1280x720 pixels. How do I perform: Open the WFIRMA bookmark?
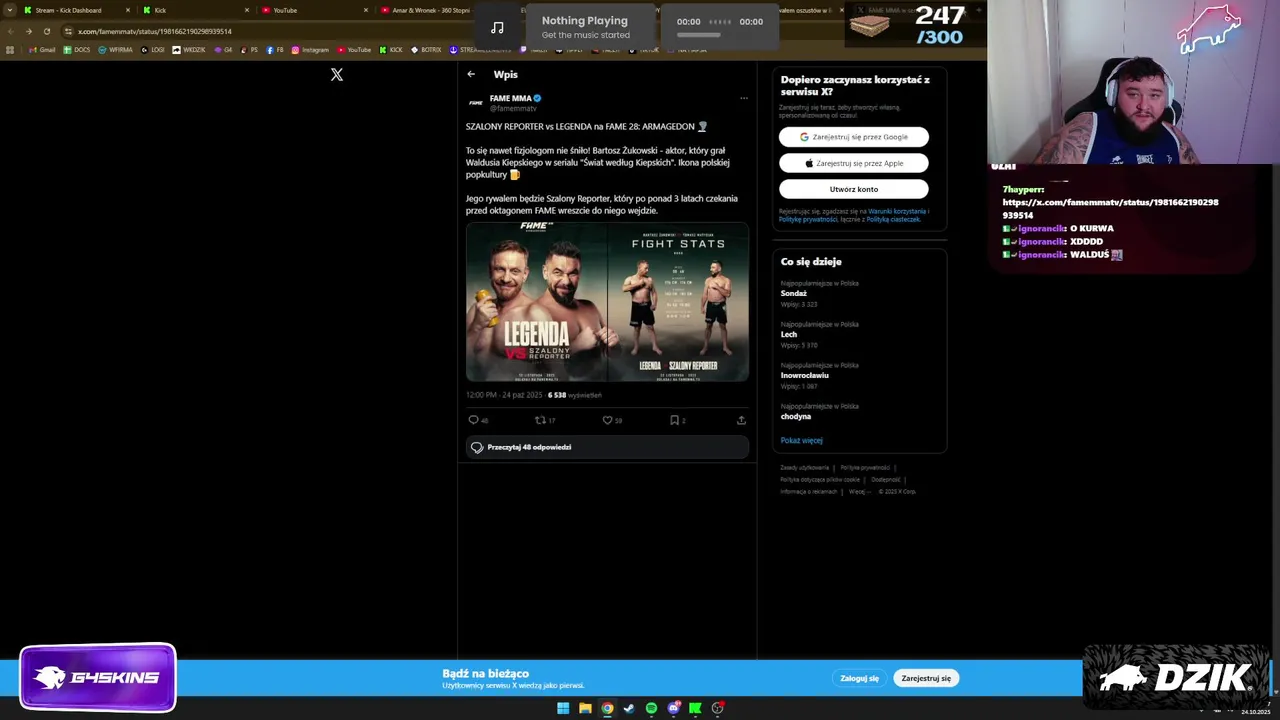(x=115, y=49)
